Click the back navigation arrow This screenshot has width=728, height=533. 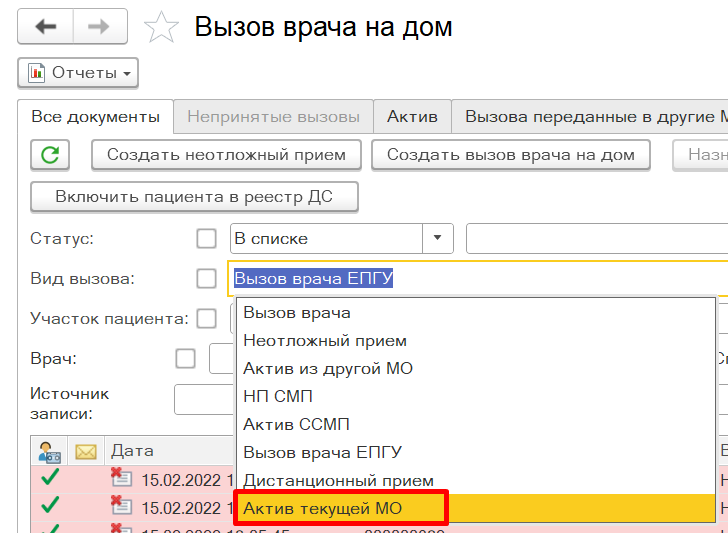coord(46,27)
